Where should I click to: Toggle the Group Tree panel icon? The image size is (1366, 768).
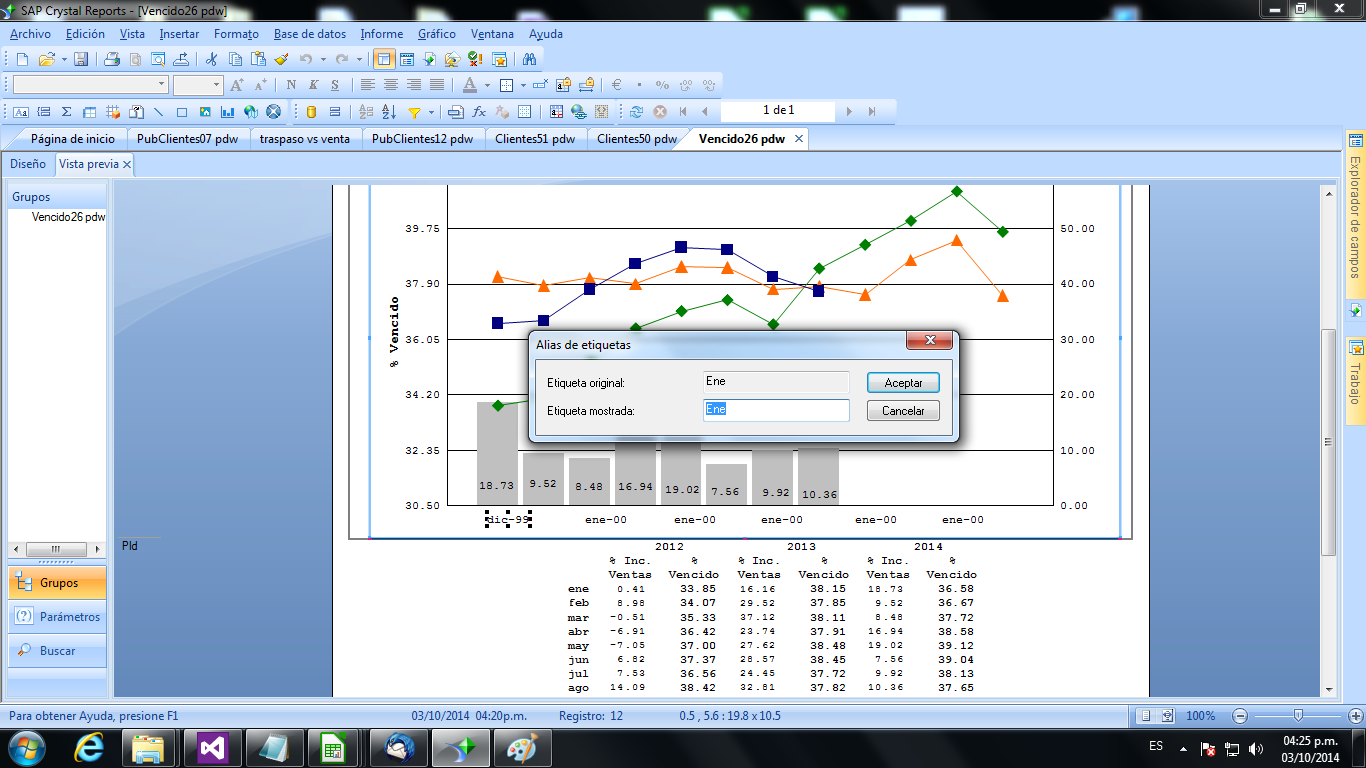[x=384, y=59]
